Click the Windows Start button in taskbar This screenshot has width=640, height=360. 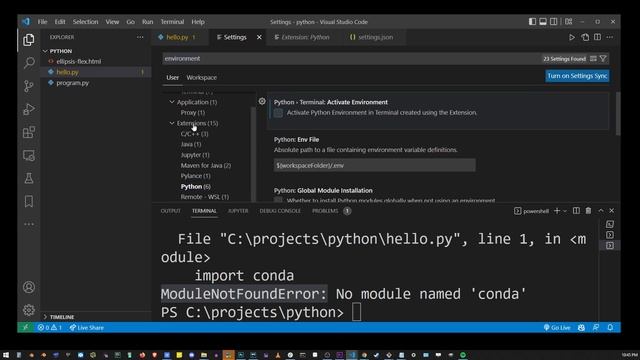coord(6,355)
